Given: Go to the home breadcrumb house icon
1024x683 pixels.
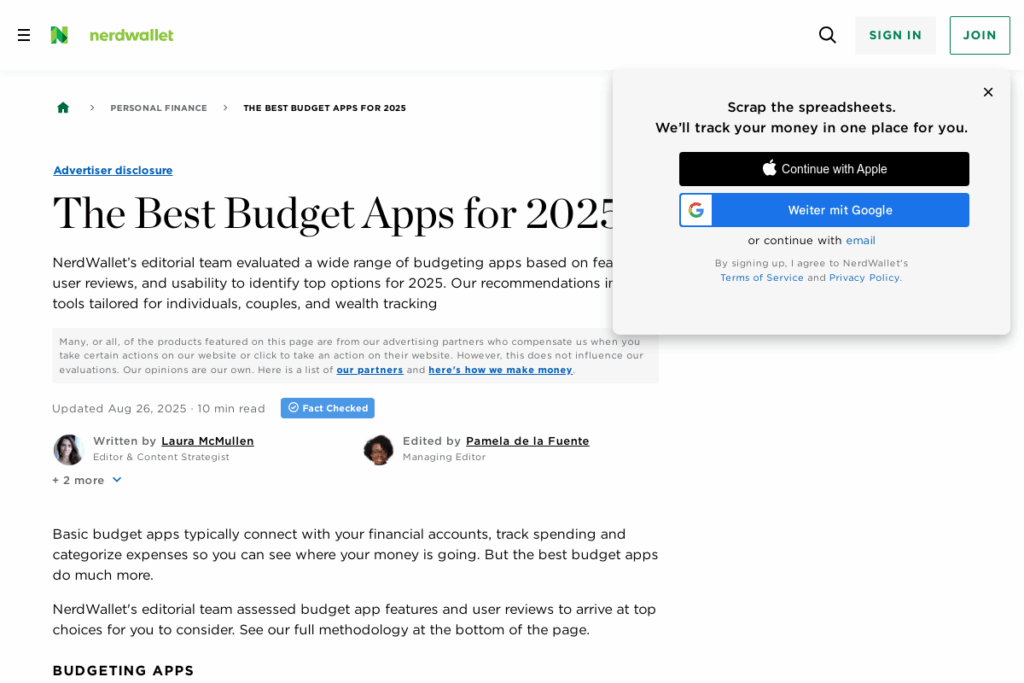Looking at the screenshot, I should (63, 108).
